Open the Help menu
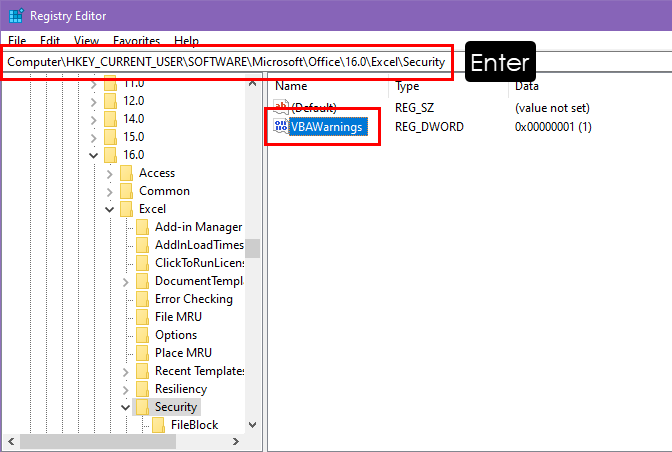 point(186,41)
